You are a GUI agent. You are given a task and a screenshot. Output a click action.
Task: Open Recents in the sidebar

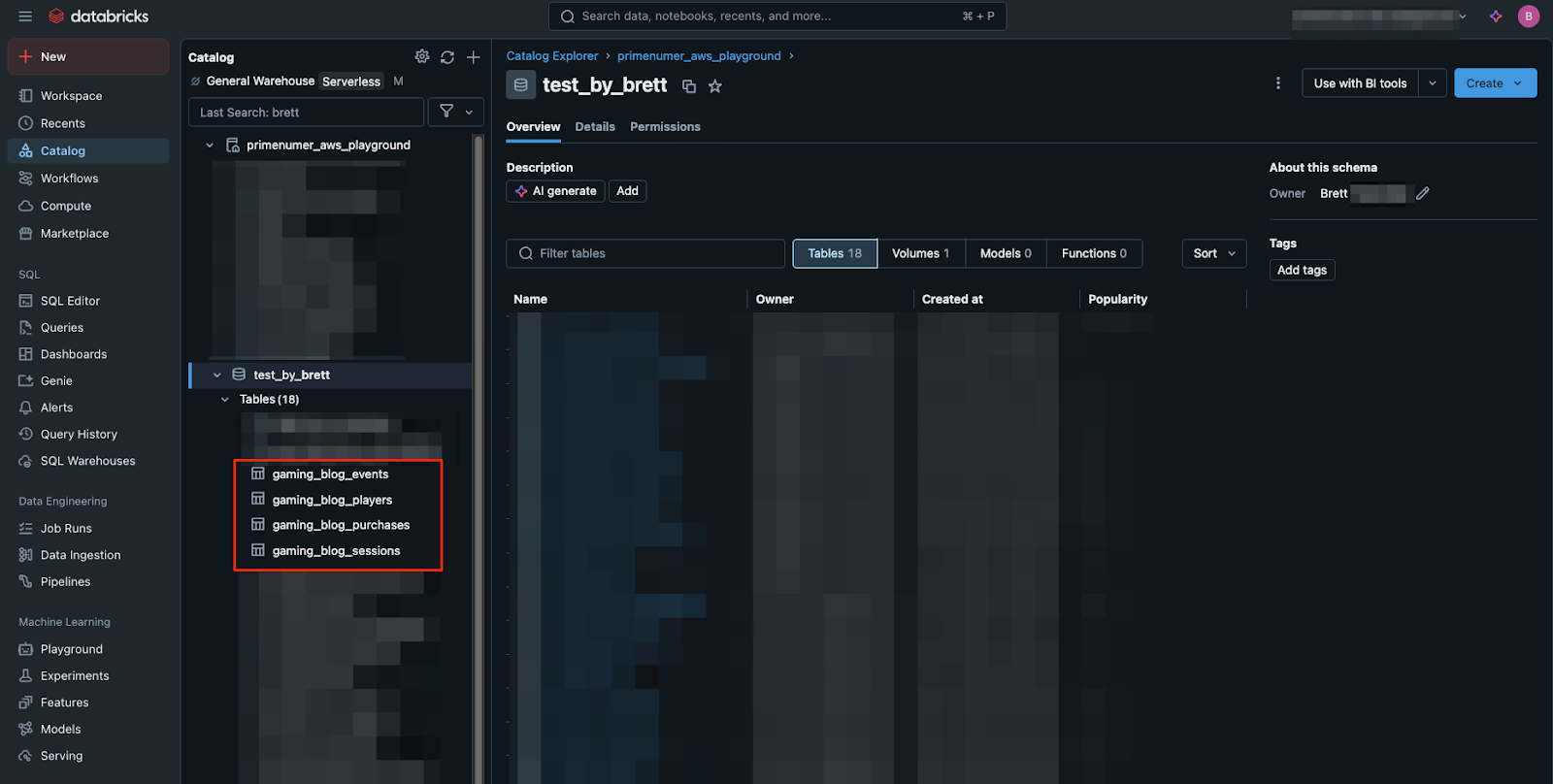pyautogui.click(x=88, y=123)
